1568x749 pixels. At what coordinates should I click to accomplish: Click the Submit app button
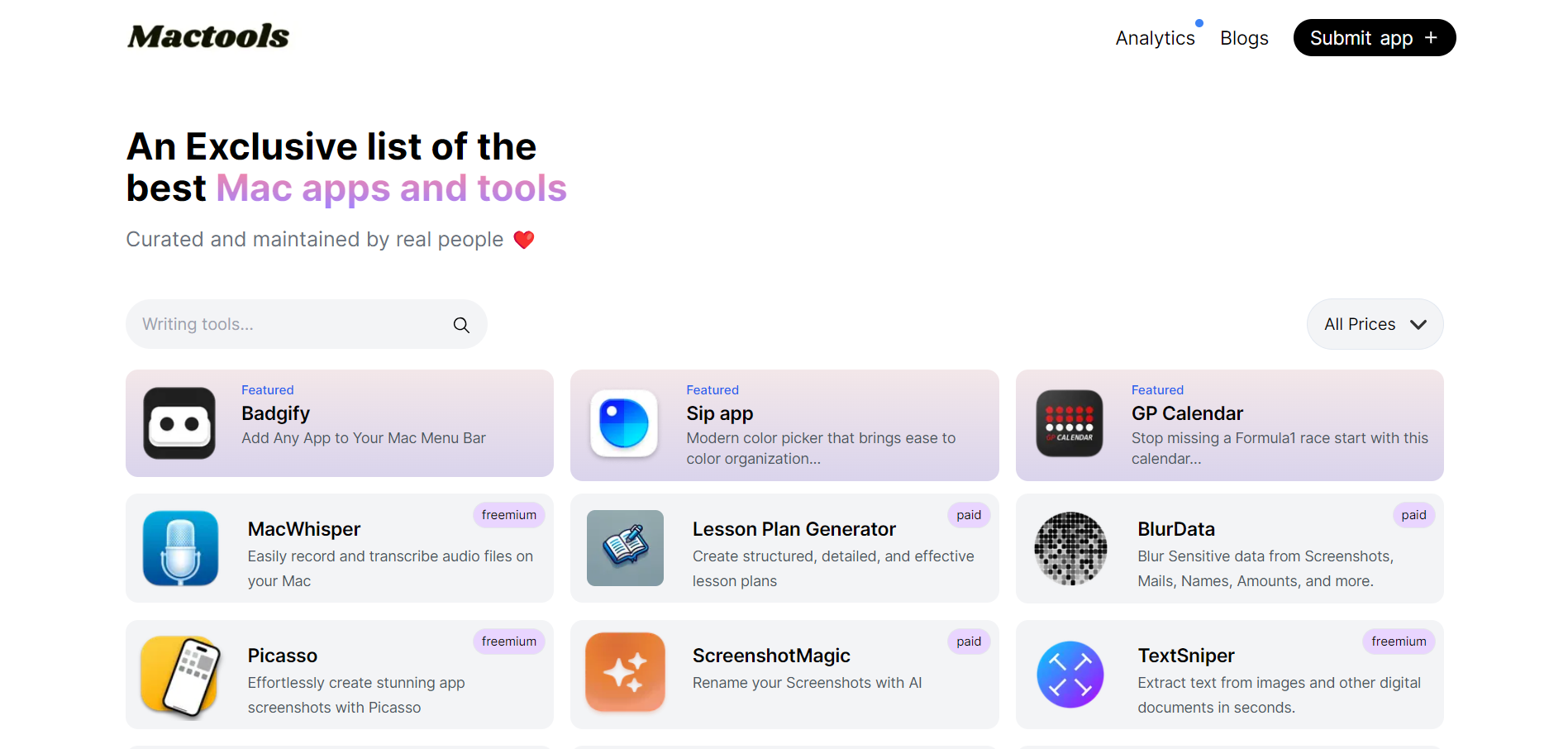click(x=1375, y=38)
